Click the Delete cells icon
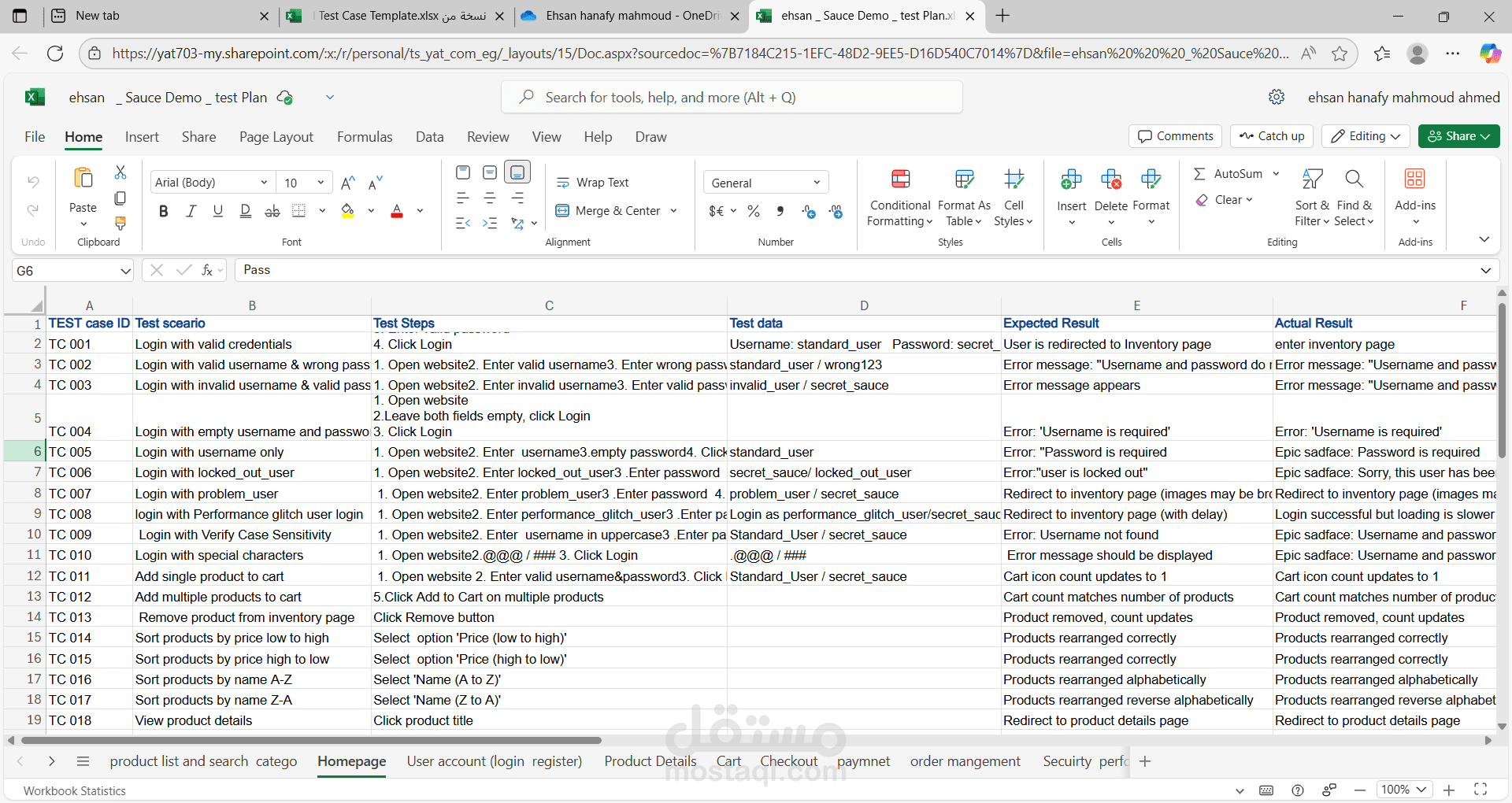 1111,179
